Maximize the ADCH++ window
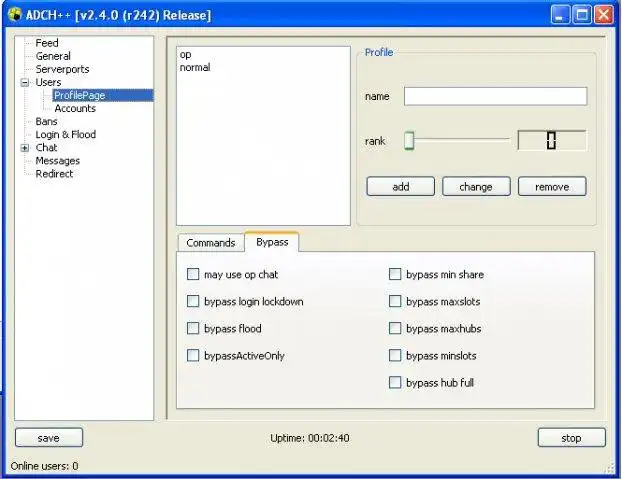Screen dimensions: 622x479 click(582, 15)
